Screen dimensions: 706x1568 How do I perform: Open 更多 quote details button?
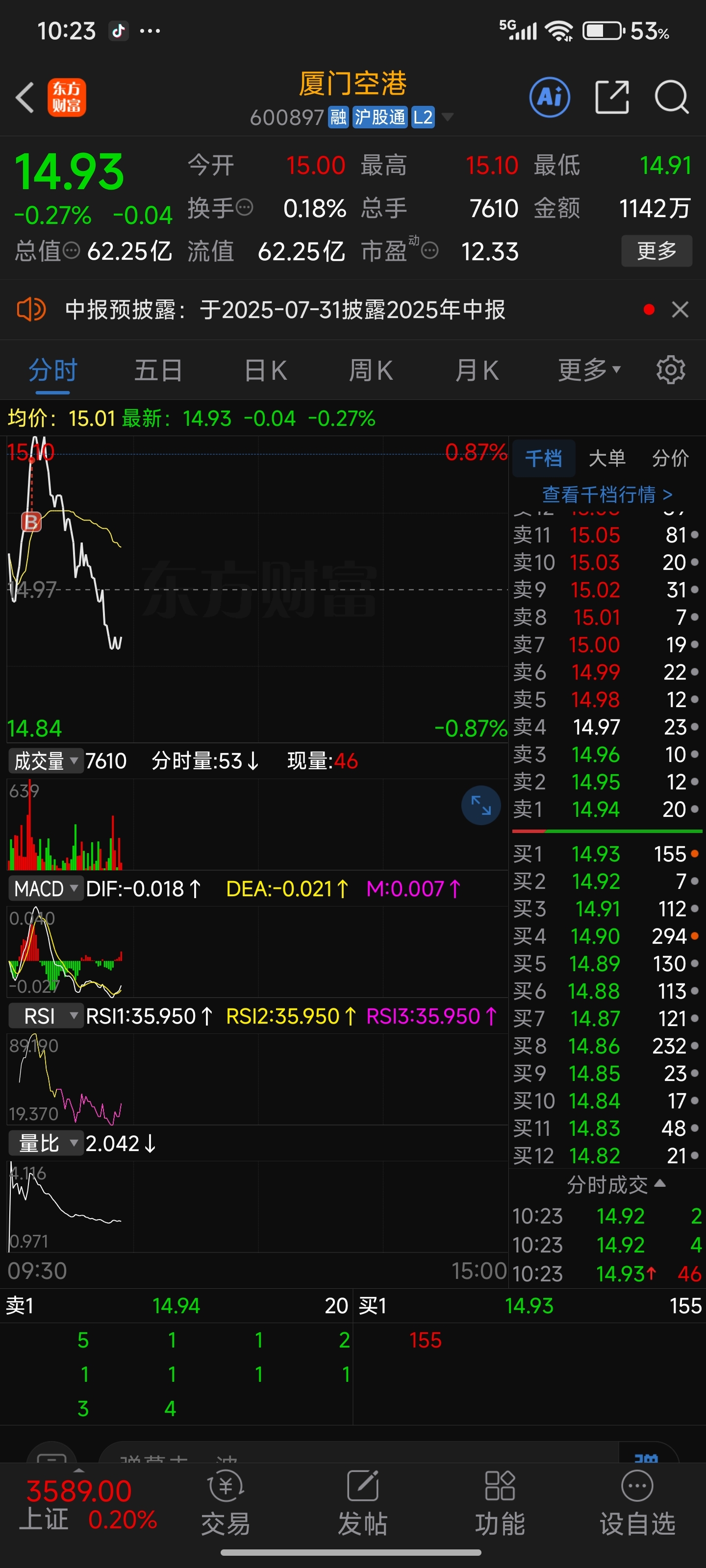click(x=656, y=250)
